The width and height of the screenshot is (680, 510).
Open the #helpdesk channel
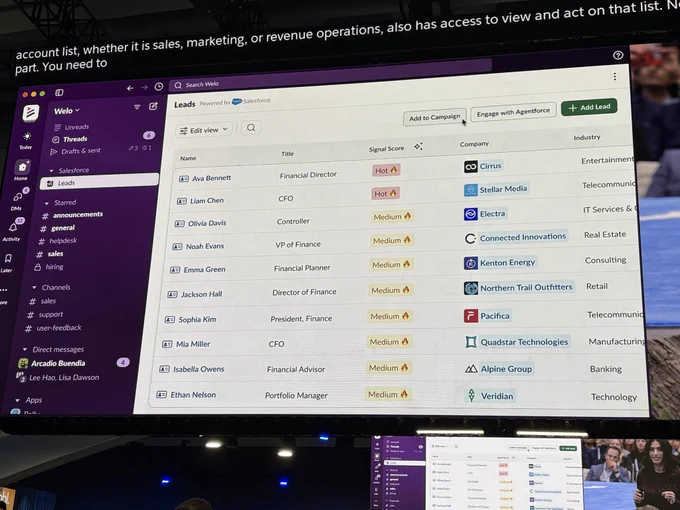point(57,241)
